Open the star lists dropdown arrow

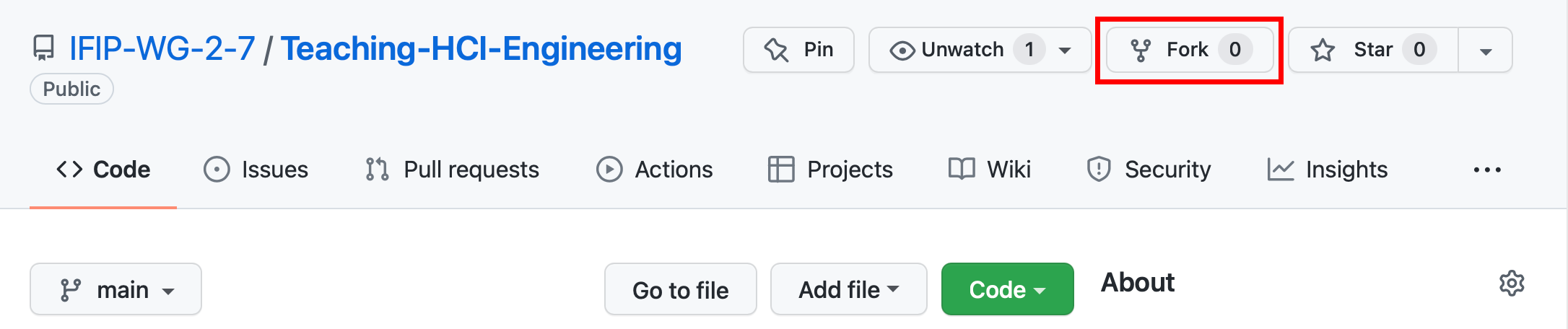pyautogui.click(x=1486, y=51)
